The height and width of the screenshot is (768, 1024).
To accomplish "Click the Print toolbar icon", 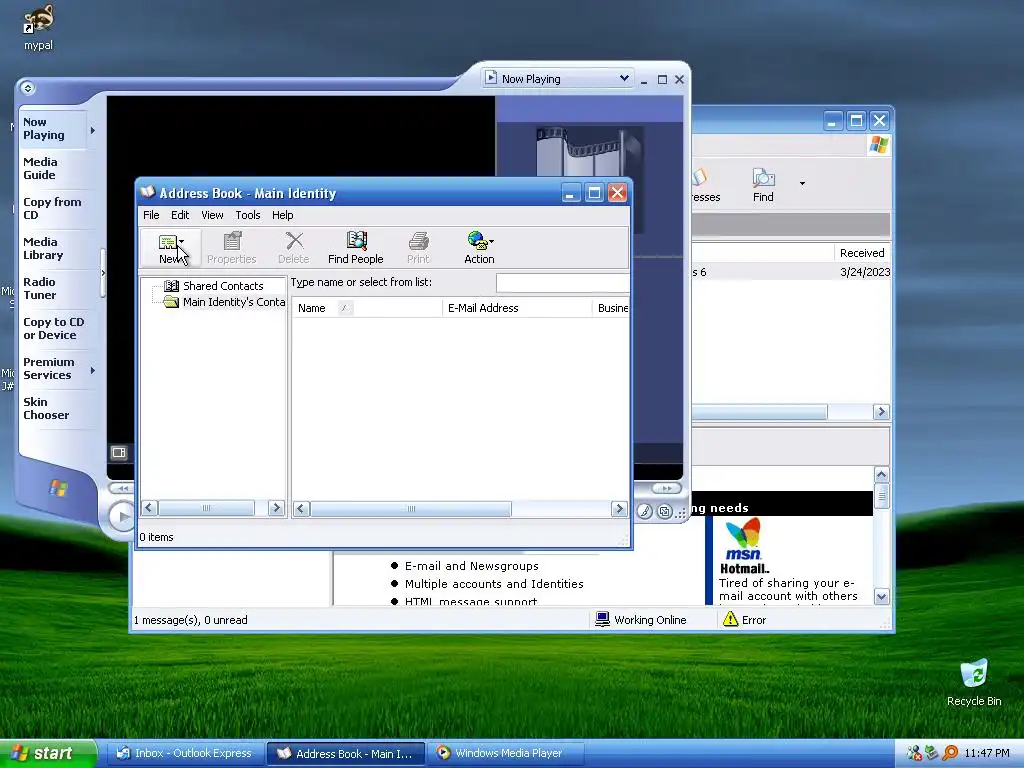I will [x=418, y=248].
